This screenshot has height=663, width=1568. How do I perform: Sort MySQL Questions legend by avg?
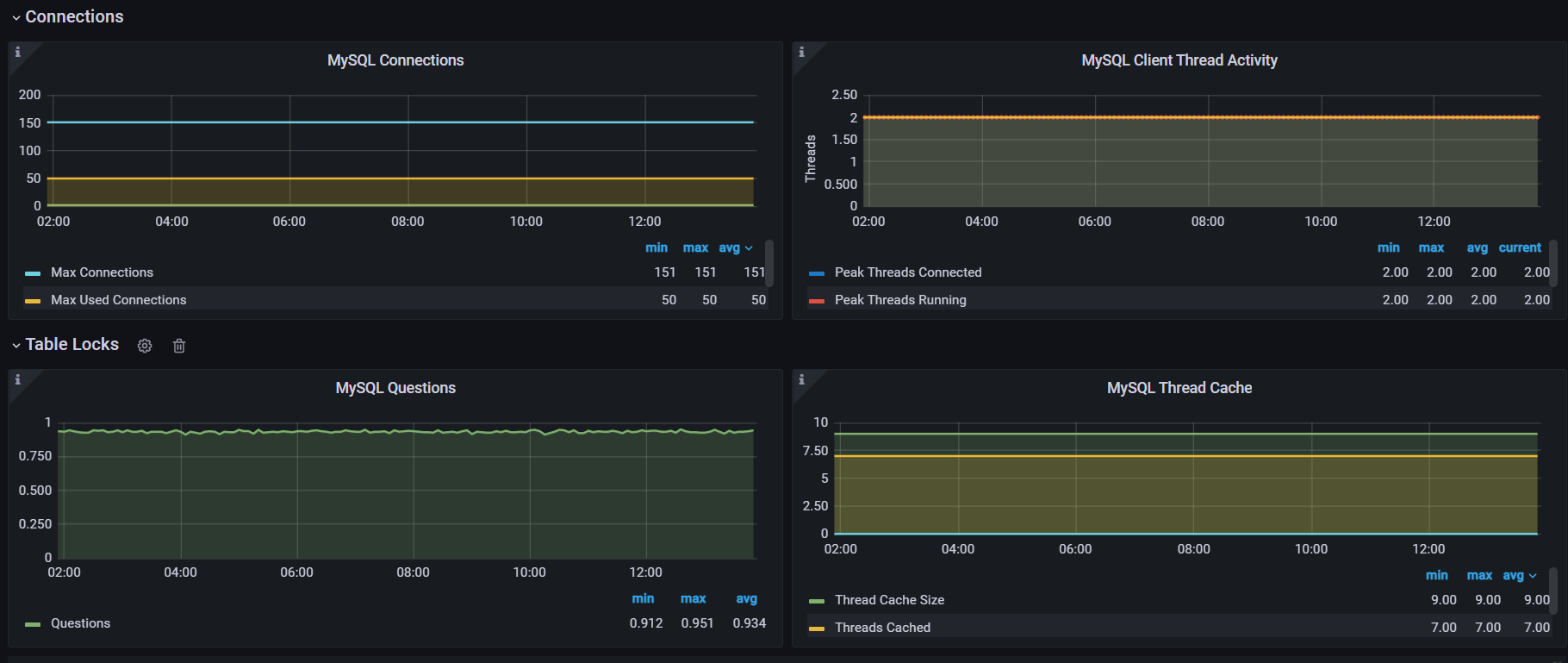(x=747, y=598)
